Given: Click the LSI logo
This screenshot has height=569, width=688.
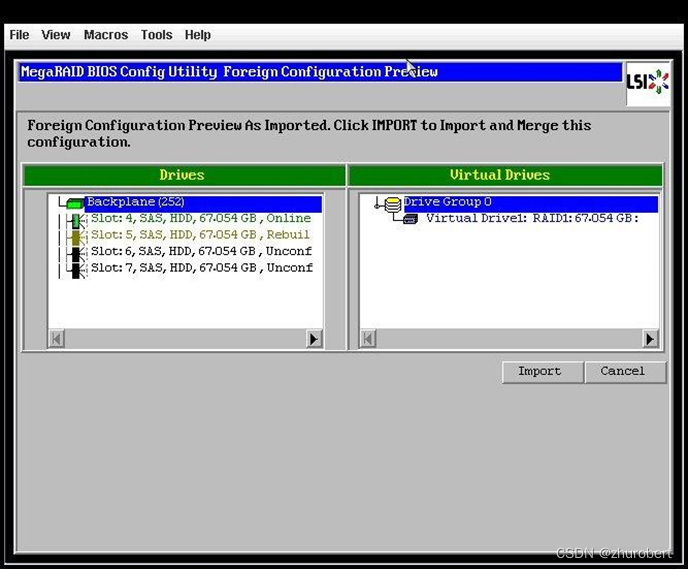Looking at the screenshot, I should (648, 83).
